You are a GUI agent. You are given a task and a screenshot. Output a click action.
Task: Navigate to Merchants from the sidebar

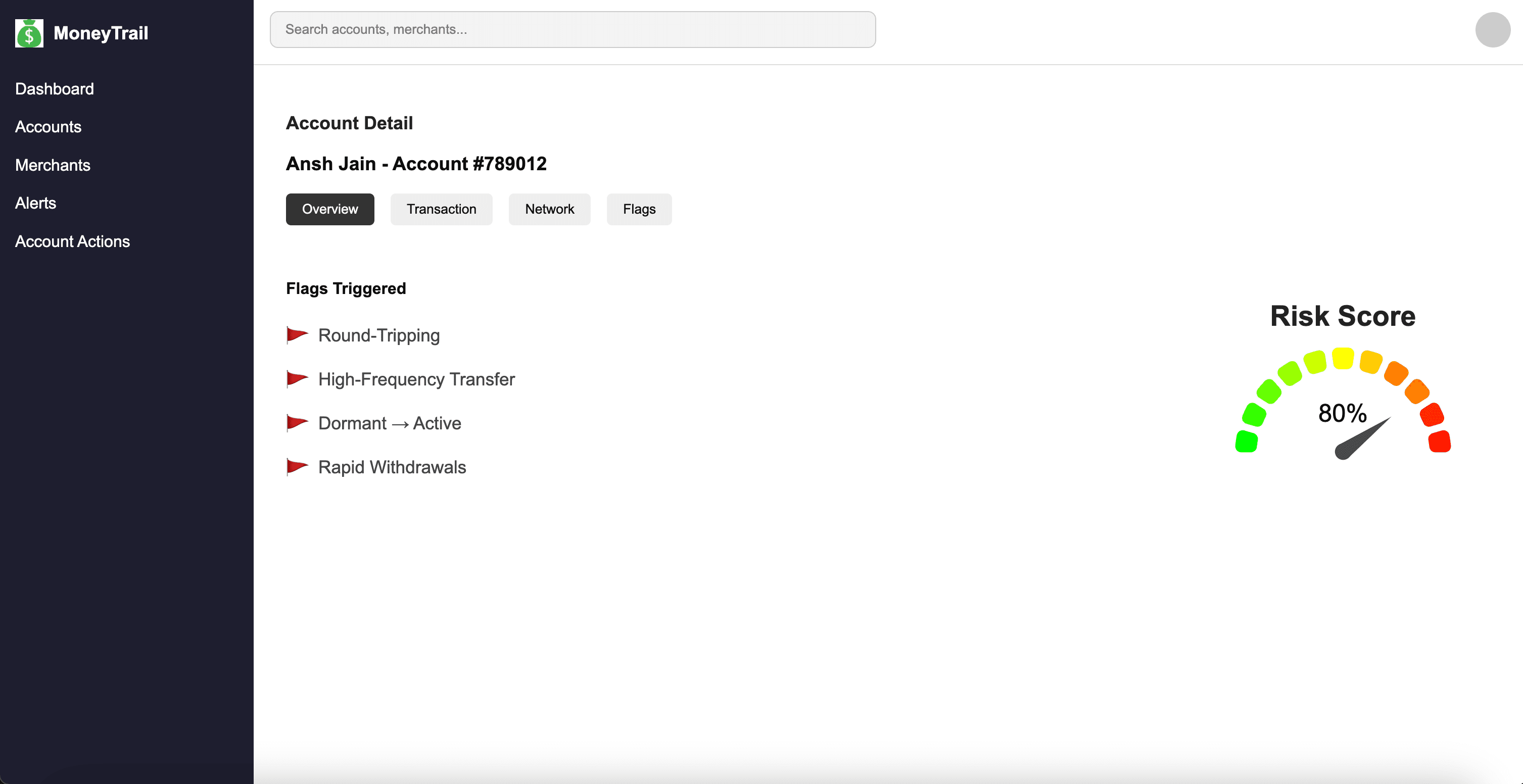point(53,165)
